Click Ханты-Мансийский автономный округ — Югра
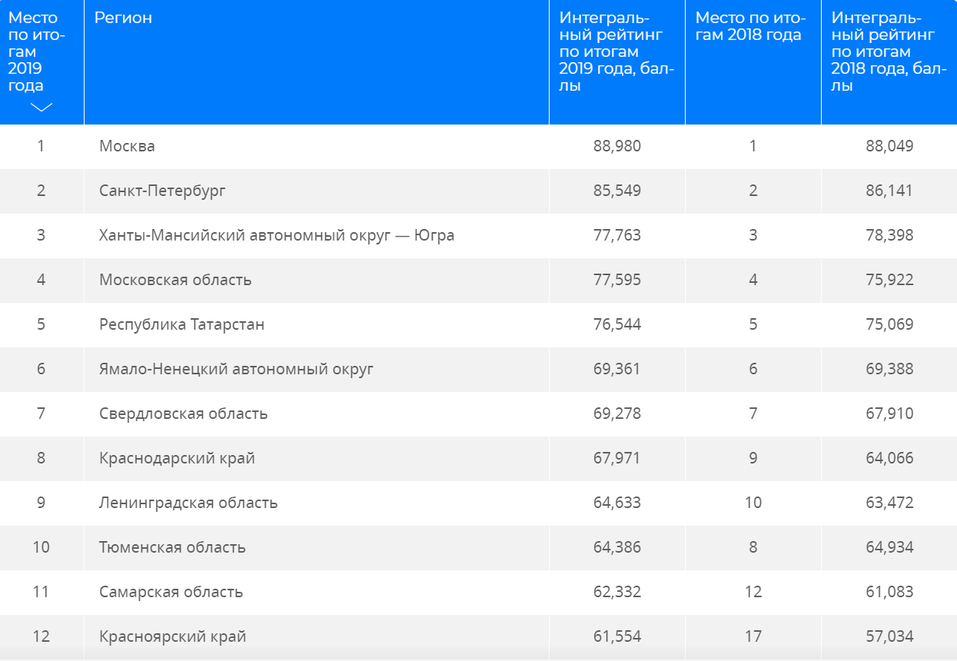Image resolution: width=957 pixels, height=661 pixels. pos(277,236)
